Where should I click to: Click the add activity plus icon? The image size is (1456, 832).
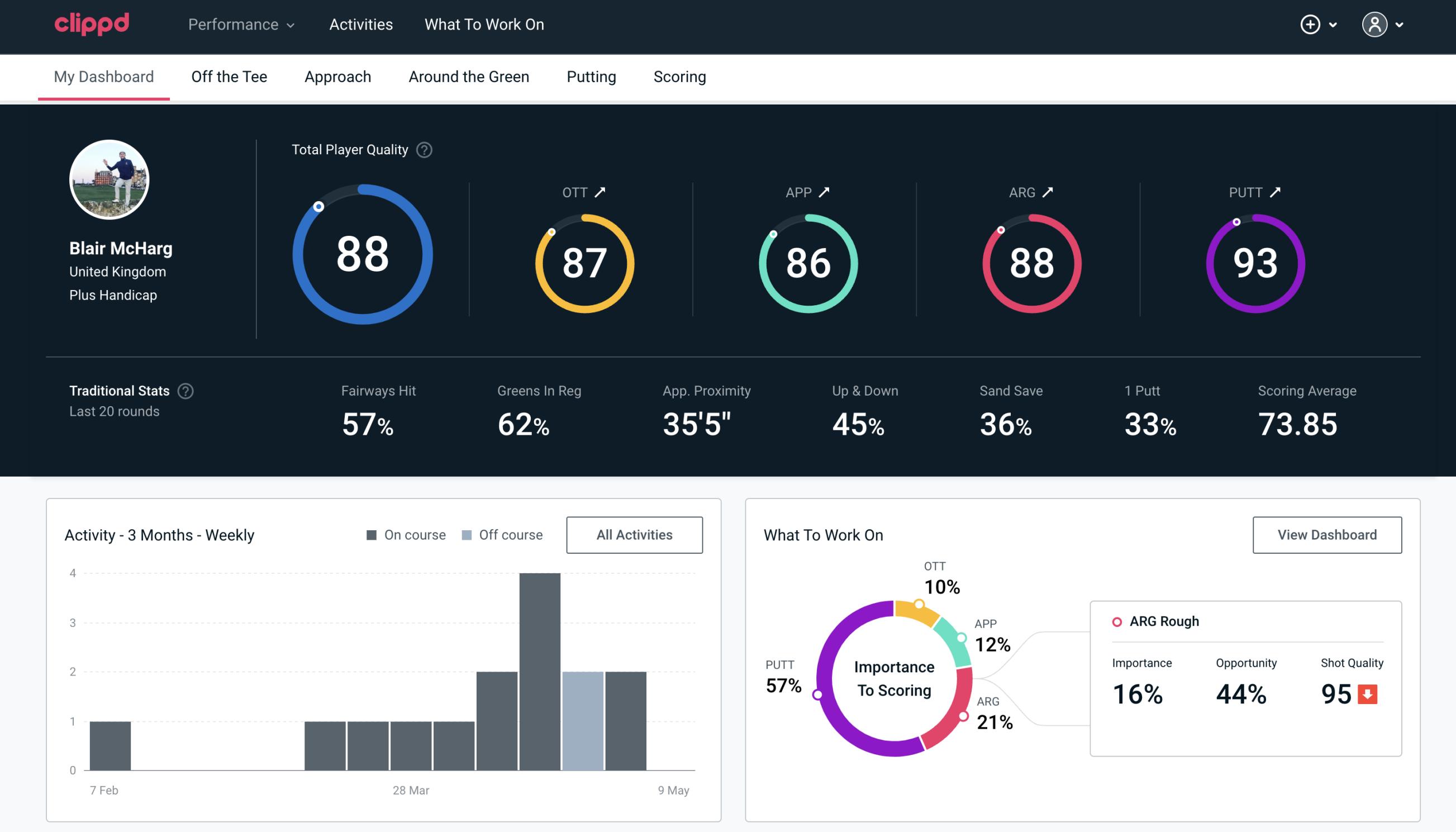click(x=1310, y=25)
